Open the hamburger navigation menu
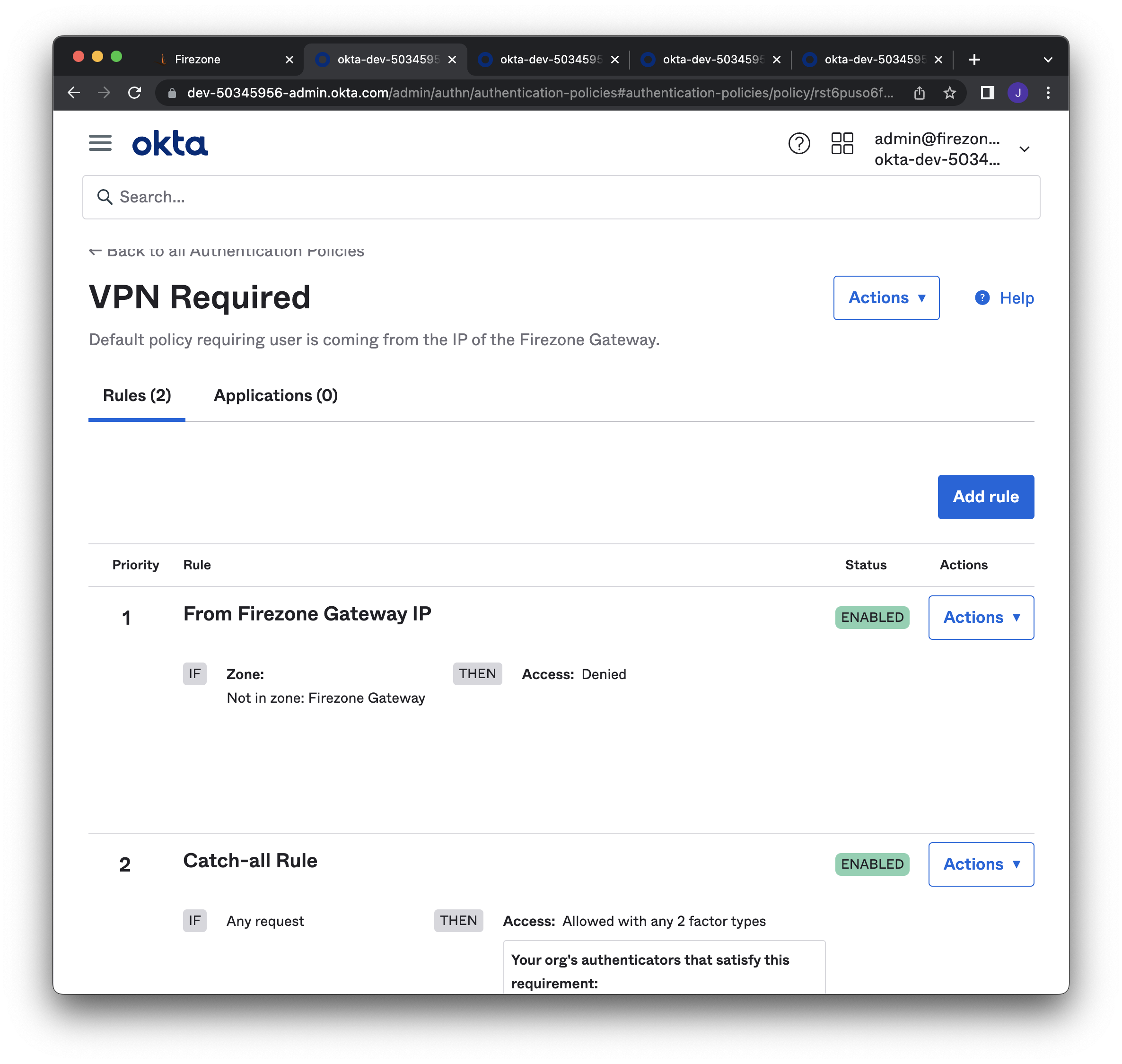1122x1064 pixels. click(100, 143)
